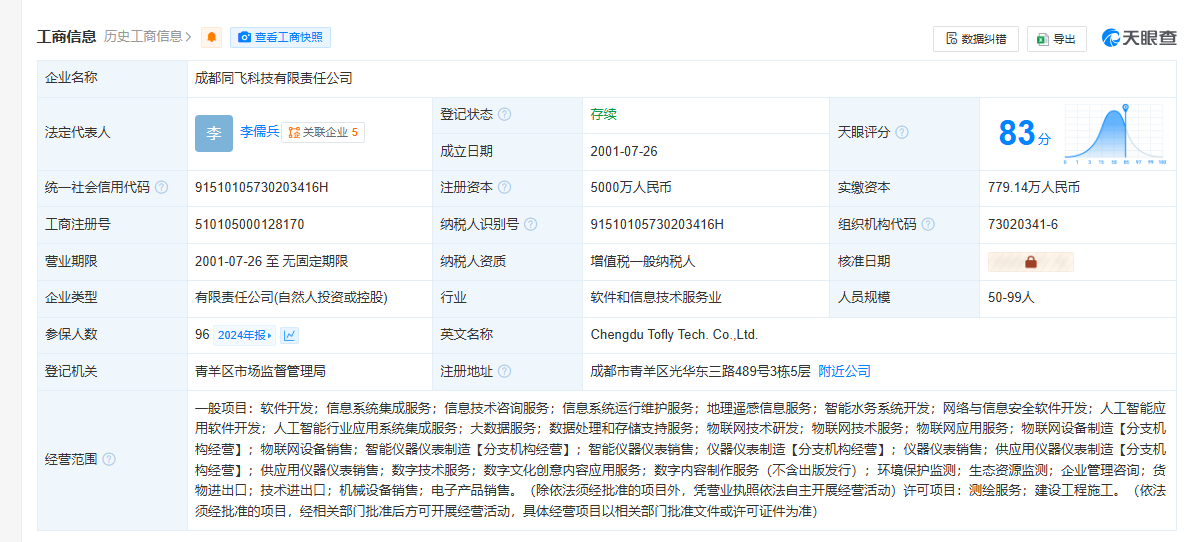Click 青羊区市场监督管理局 value
This screenshot has height=542, width=1185.
coord(260,371)
